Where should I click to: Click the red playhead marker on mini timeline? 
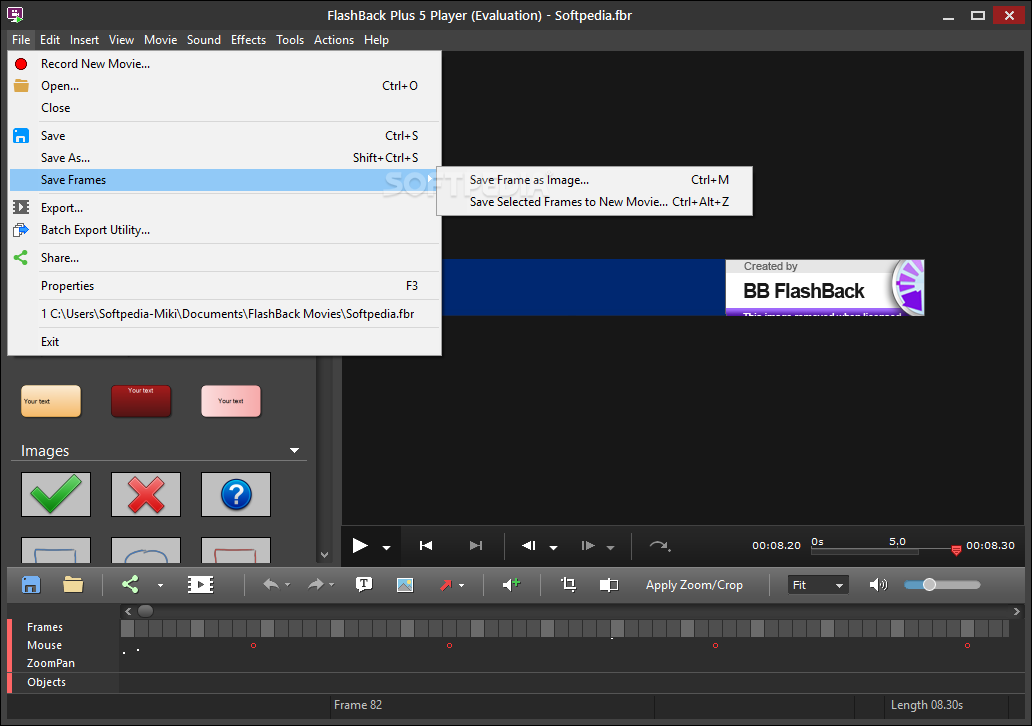pos(956,550)
